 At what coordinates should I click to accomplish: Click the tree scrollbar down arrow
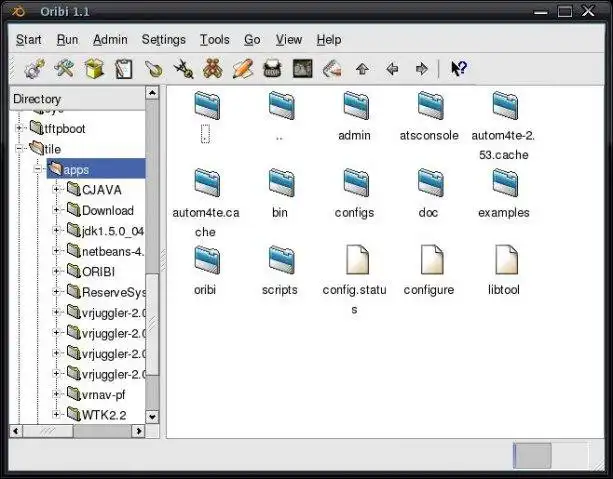click(x=152, y=417)
